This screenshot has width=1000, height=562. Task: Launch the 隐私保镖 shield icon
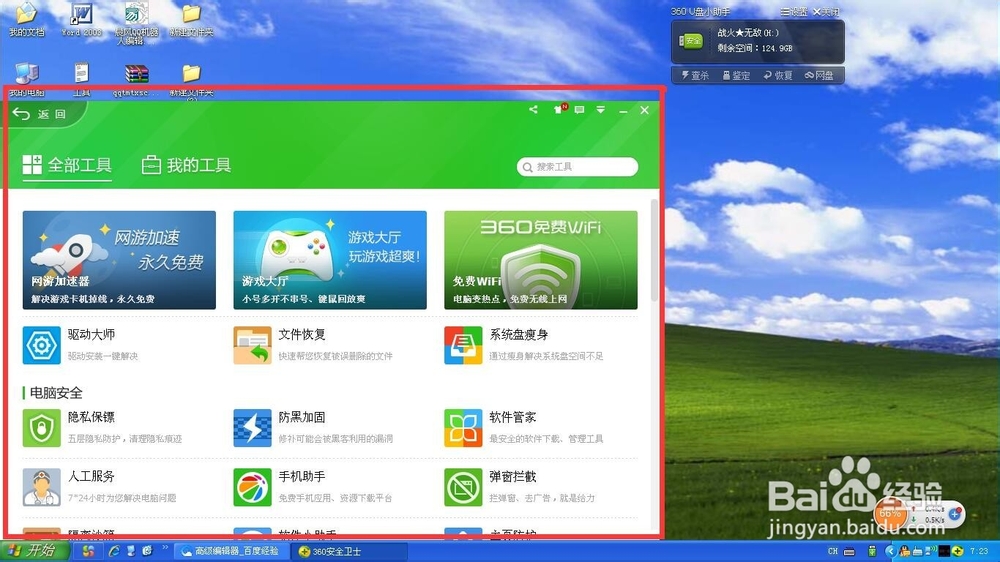pos(41,427)
